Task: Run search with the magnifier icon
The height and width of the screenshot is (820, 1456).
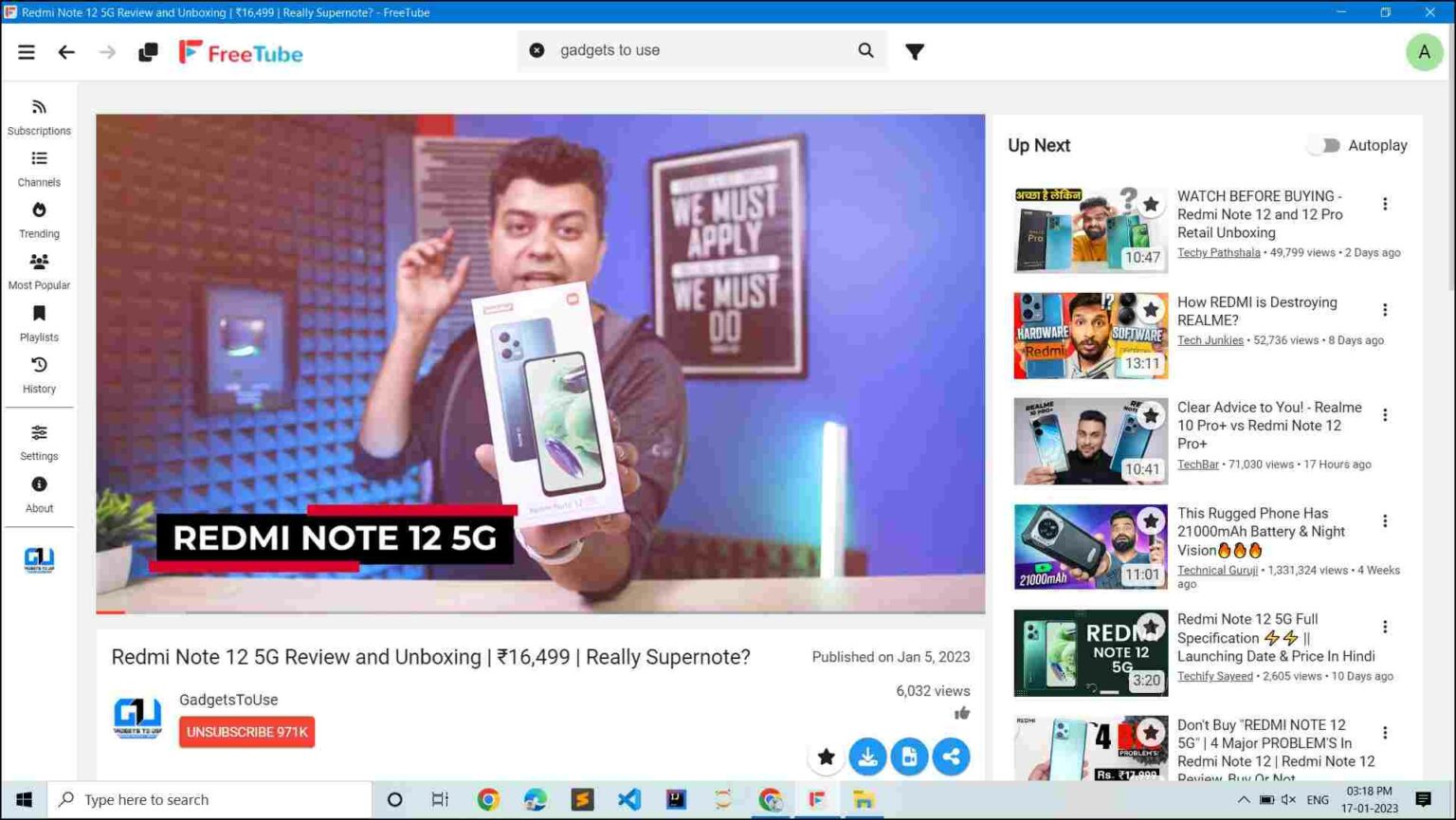Action: click(x=865, y=50)
